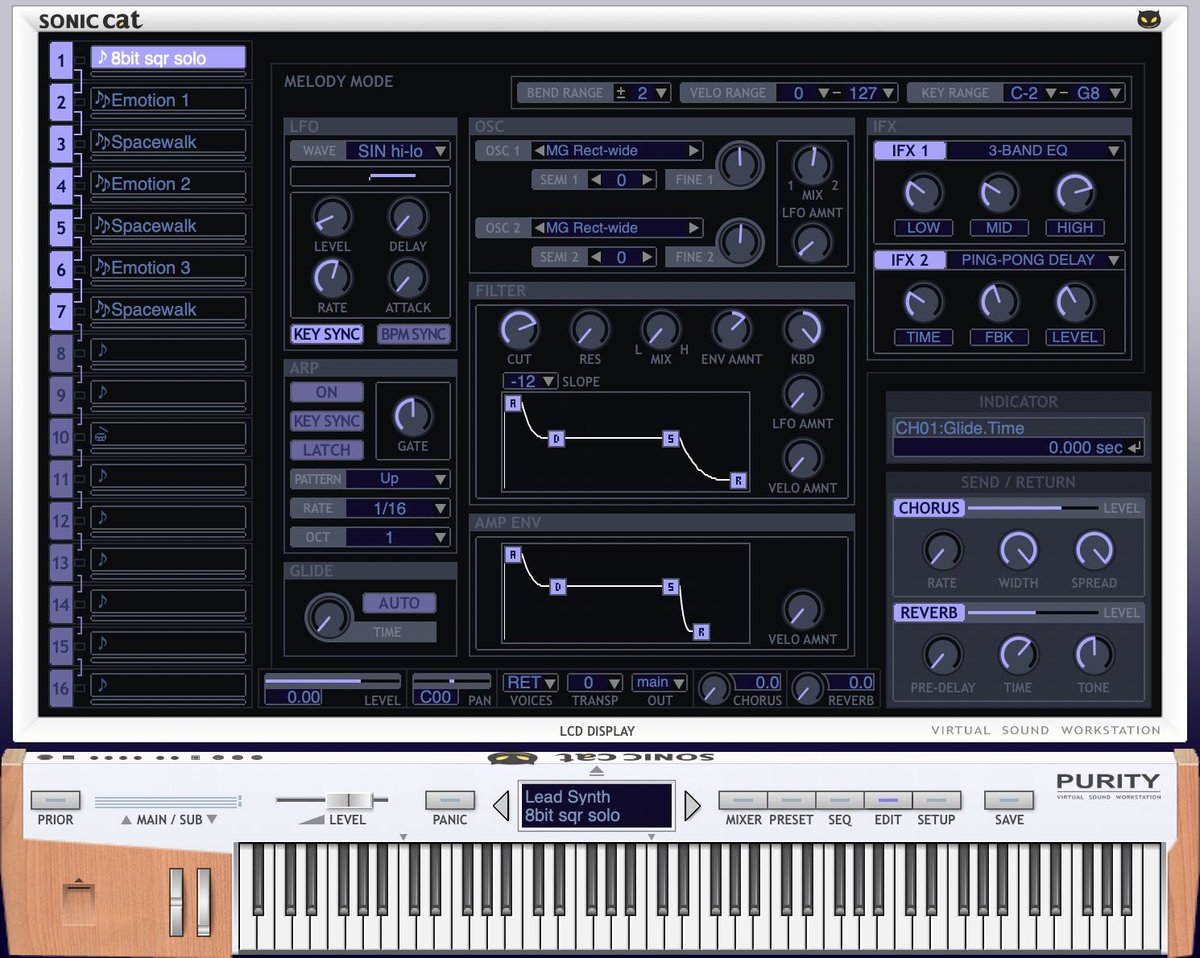The width and height of the screenshot is (1200, 958).
Task: Adjust the LFO DELAY knob
Action: coord(408,217)
